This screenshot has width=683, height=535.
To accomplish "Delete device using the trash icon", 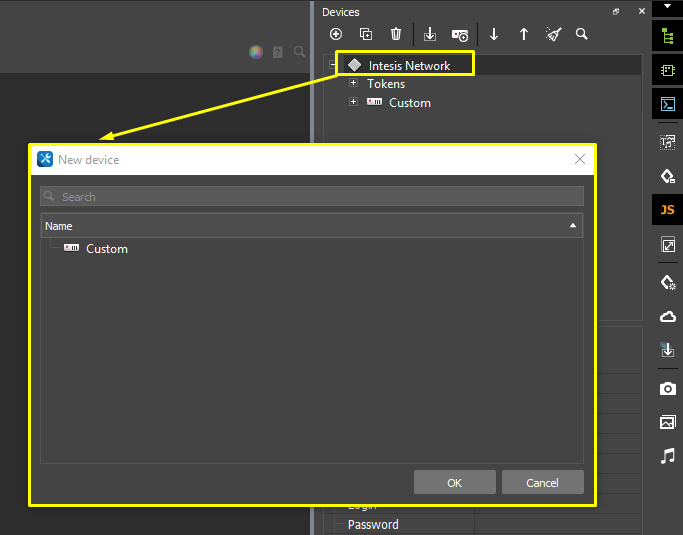I will 396,34.
